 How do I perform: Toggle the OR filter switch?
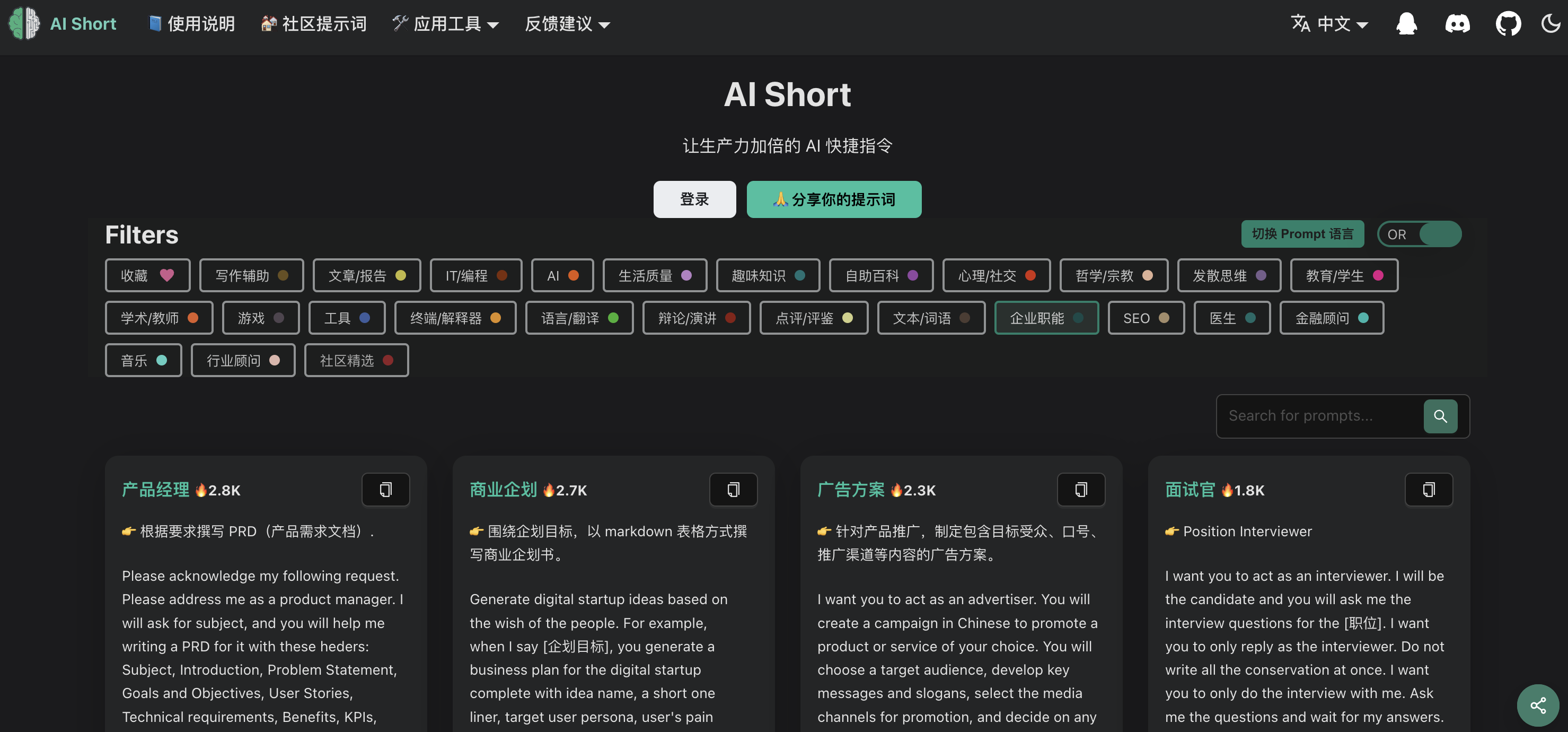[x=1419, y=234]
